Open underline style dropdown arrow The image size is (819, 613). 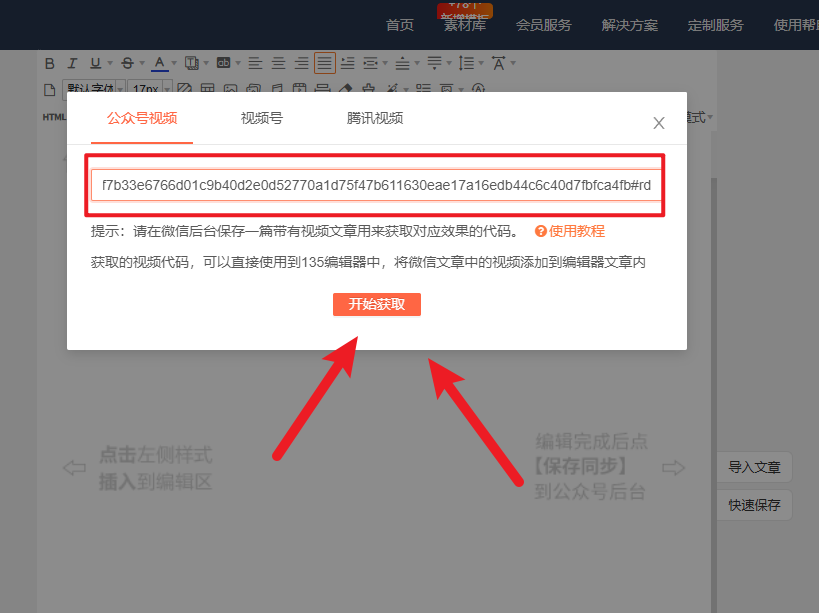110,64
